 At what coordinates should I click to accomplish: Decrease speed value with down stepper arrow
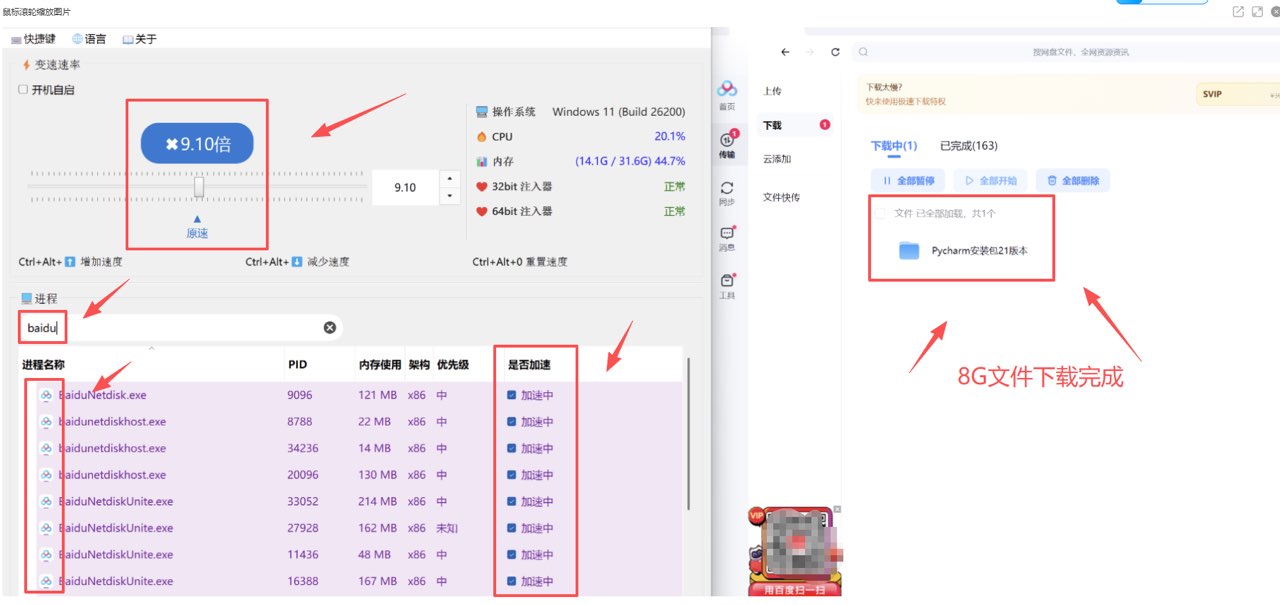(449, 195)
